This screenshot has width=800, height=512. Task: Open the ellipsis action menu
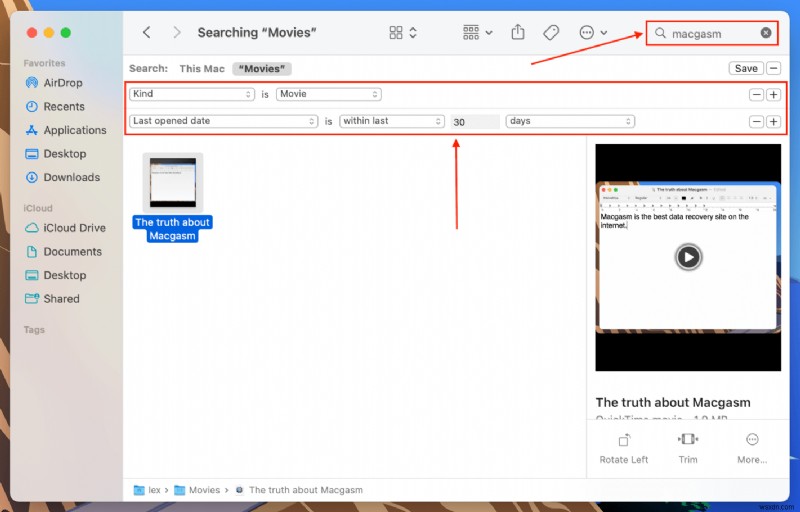coord(587,33)
